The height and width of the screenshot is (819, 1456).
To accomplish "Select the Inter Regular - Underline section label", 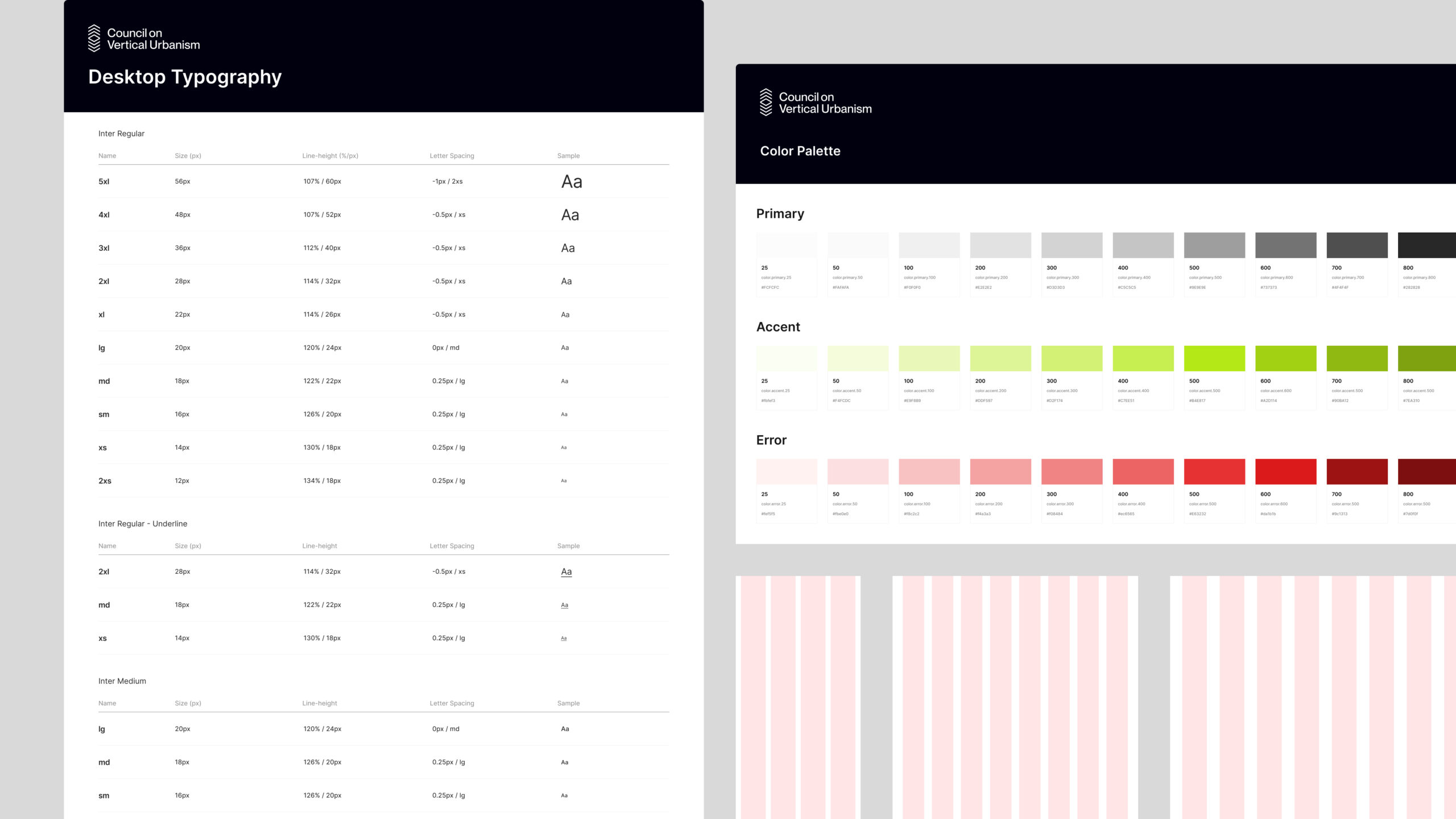I will pyautogui.click(x=143, y=524).
